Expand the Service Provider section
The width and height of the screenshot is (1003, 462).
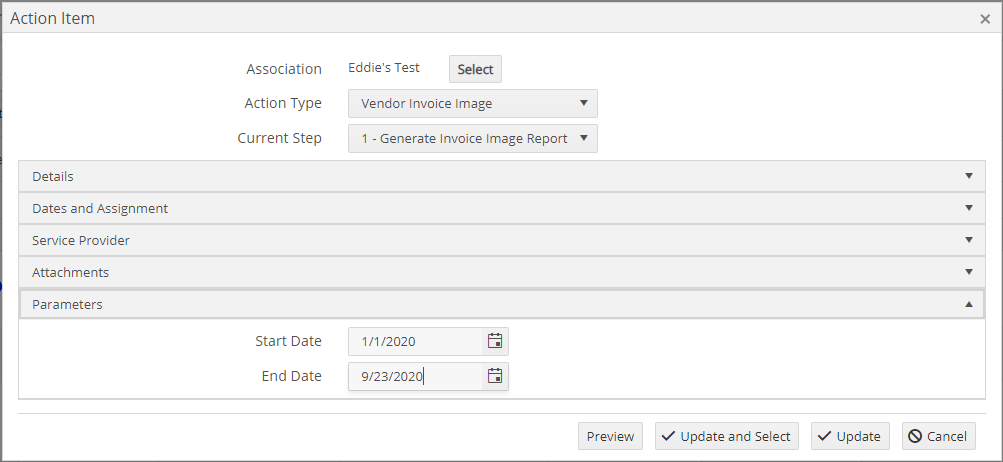coord(502,240)
